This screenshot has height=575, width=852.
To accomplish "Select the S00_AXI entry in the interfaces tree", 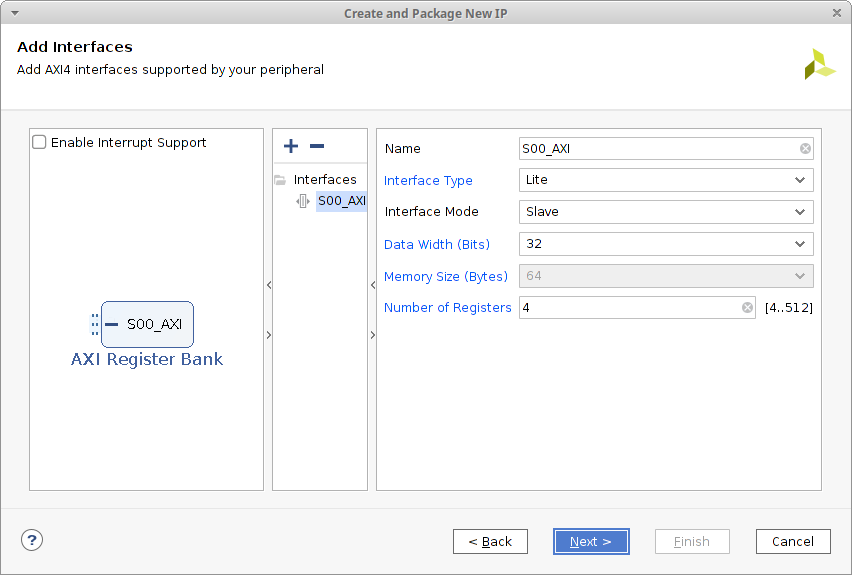I will 341,201.
